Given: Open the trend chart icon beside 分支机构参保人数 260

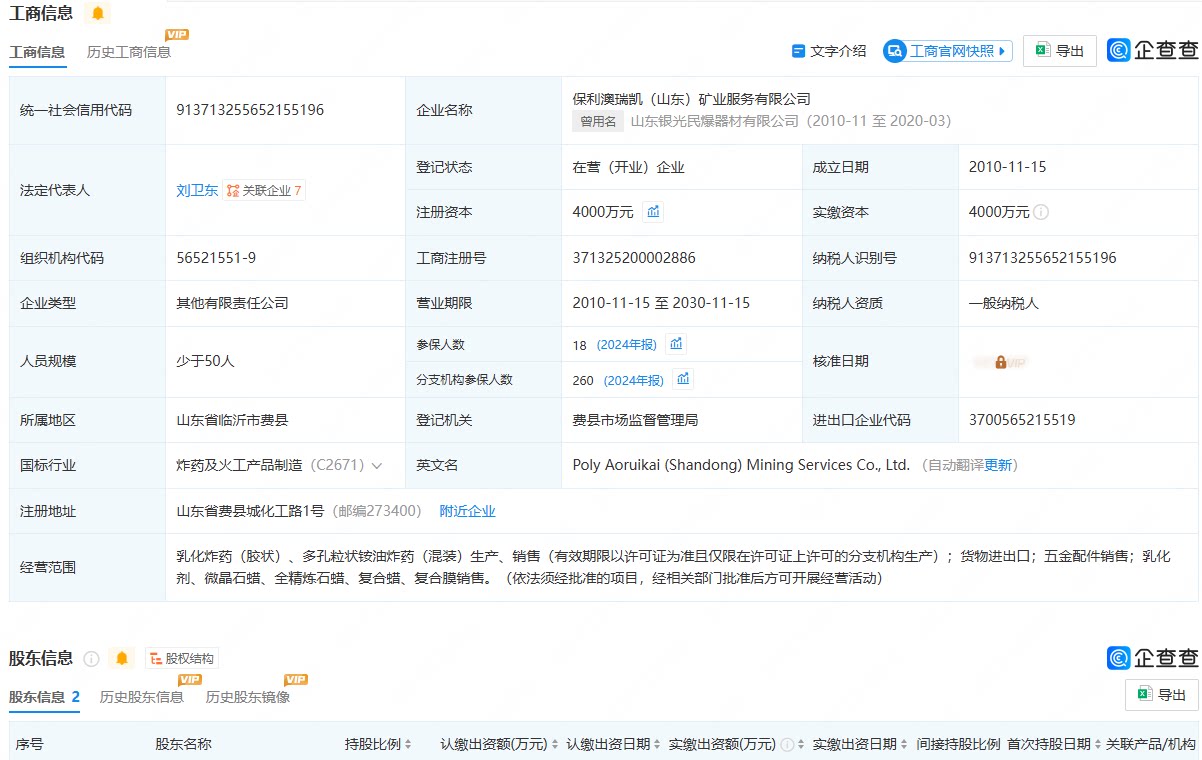Looking at the screenshot, I should 683,379.
